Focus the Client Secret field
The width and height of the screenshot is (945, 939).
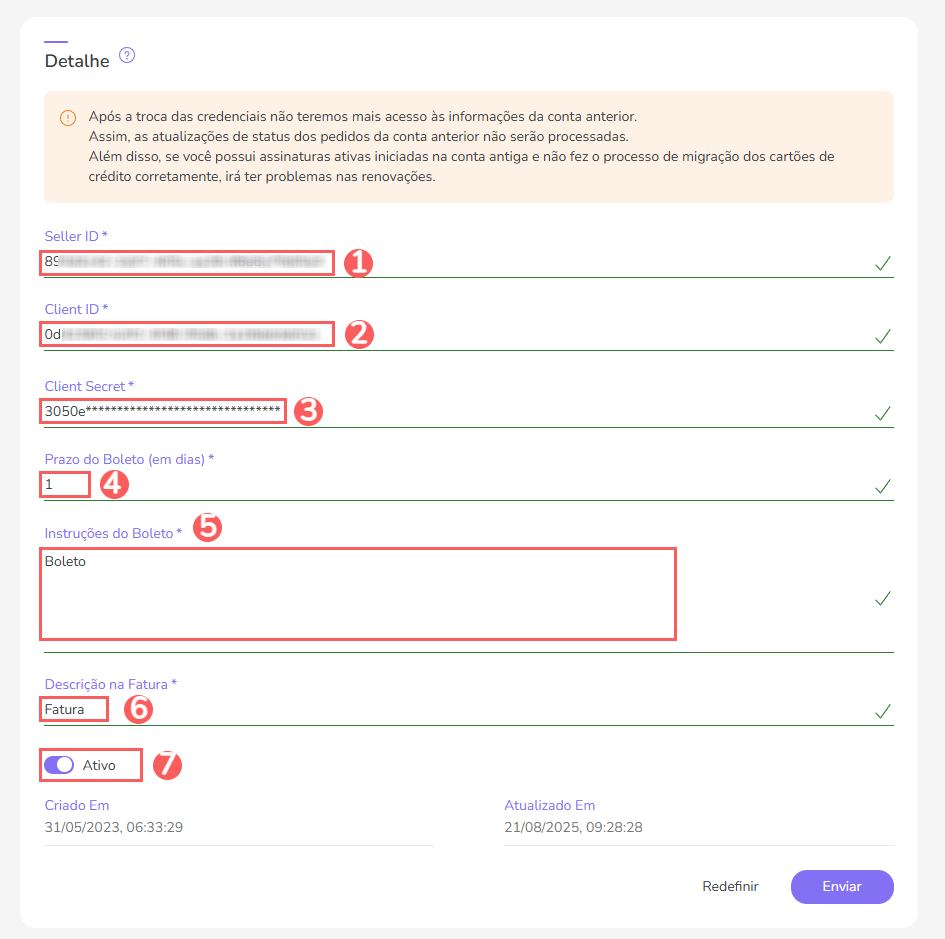[x=160, y=410]
